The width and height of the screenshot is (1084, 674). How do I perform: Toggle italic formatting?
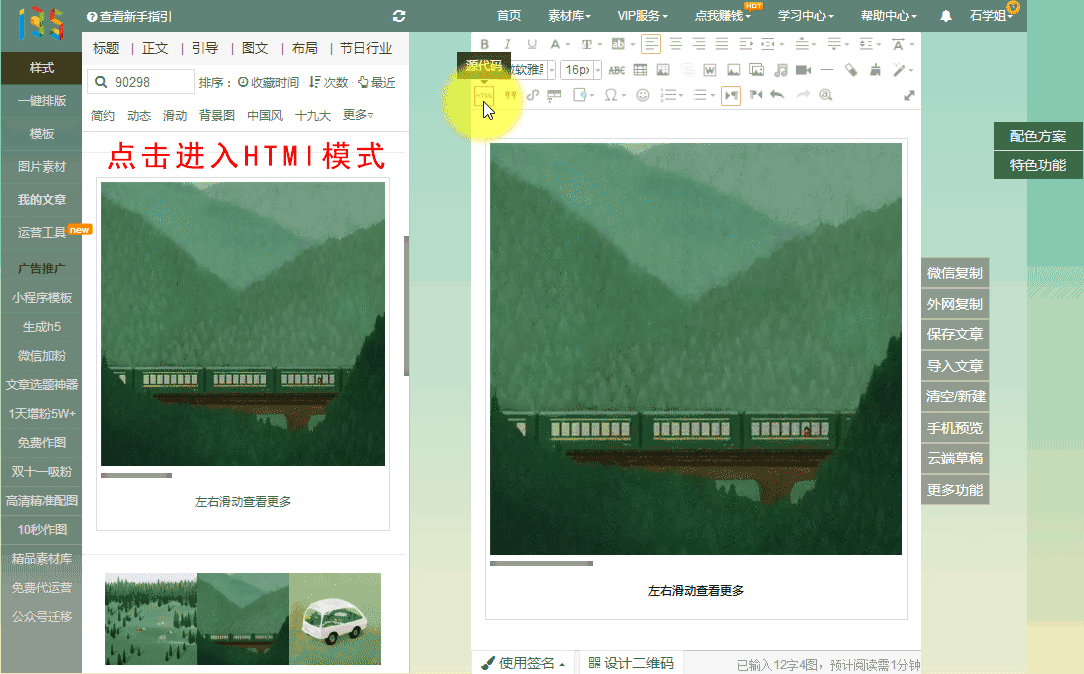click(x=508, y=44)
